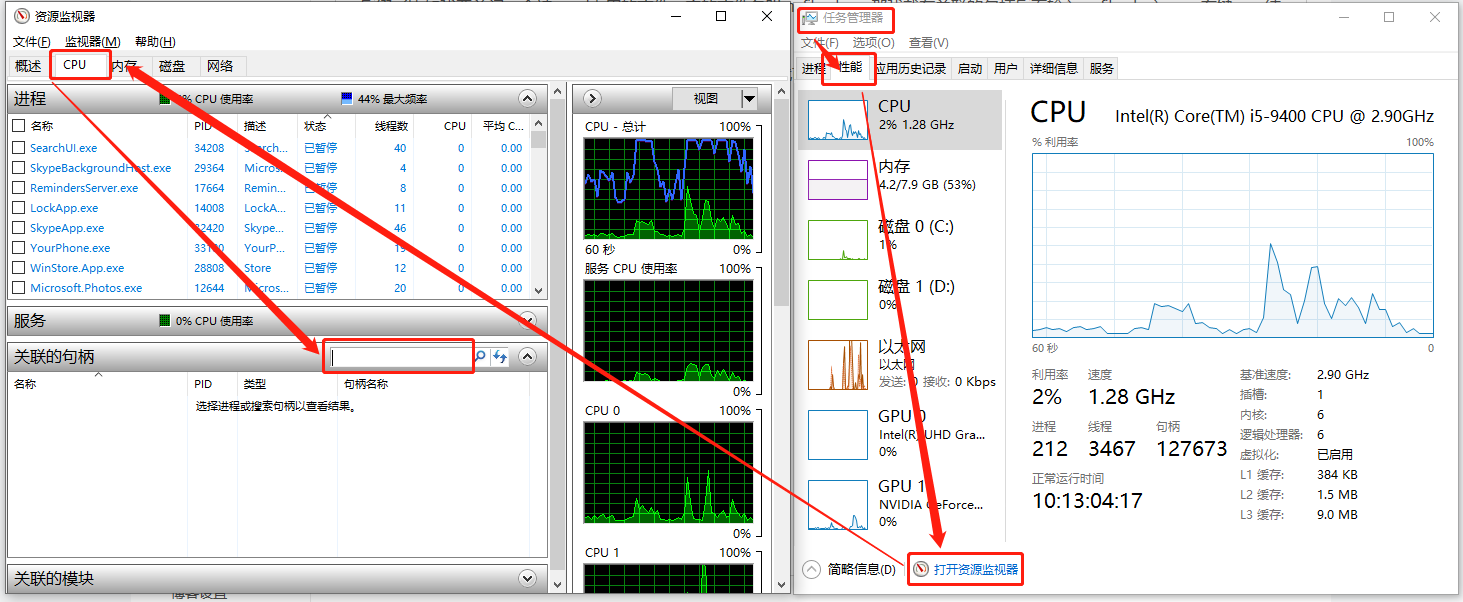This screenshot has width=1463, height=602.
Task: Click the search magnifier icon in Associated Handles
Action: point(481,357)
